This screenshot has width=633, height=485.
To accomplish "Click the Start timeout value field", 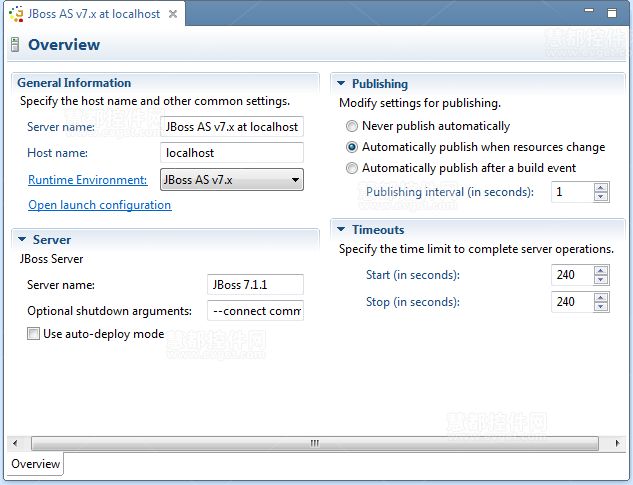I will [572, 275].
